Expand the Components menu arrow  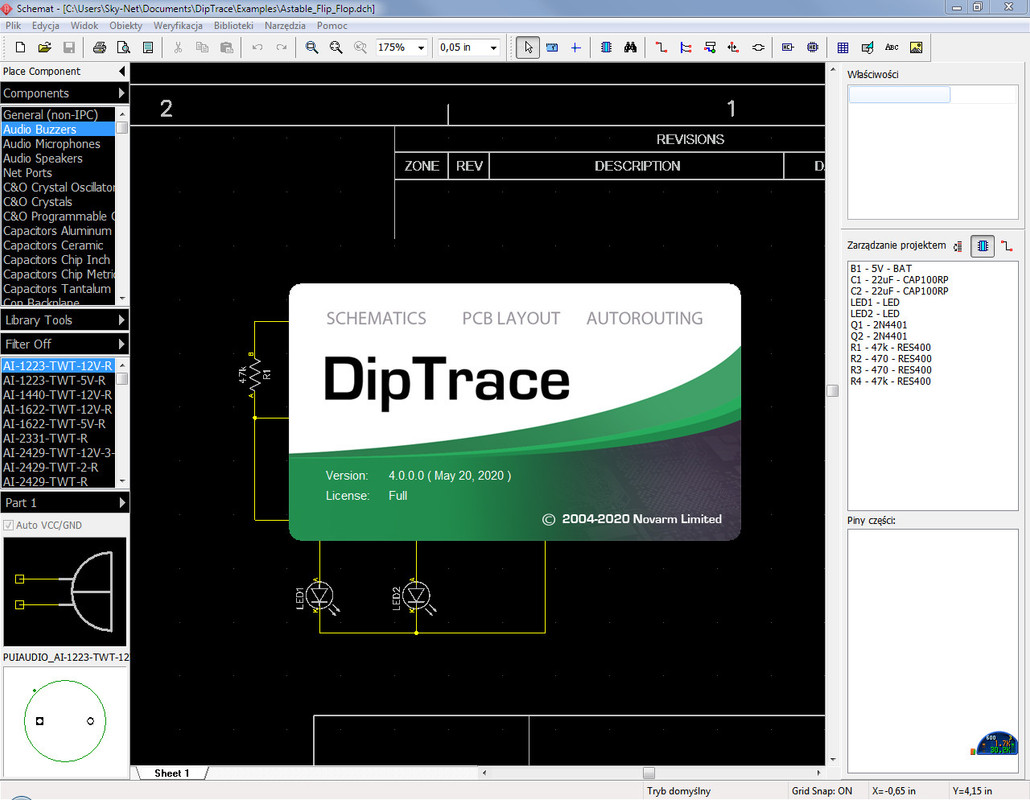click(x=122, y=93)
